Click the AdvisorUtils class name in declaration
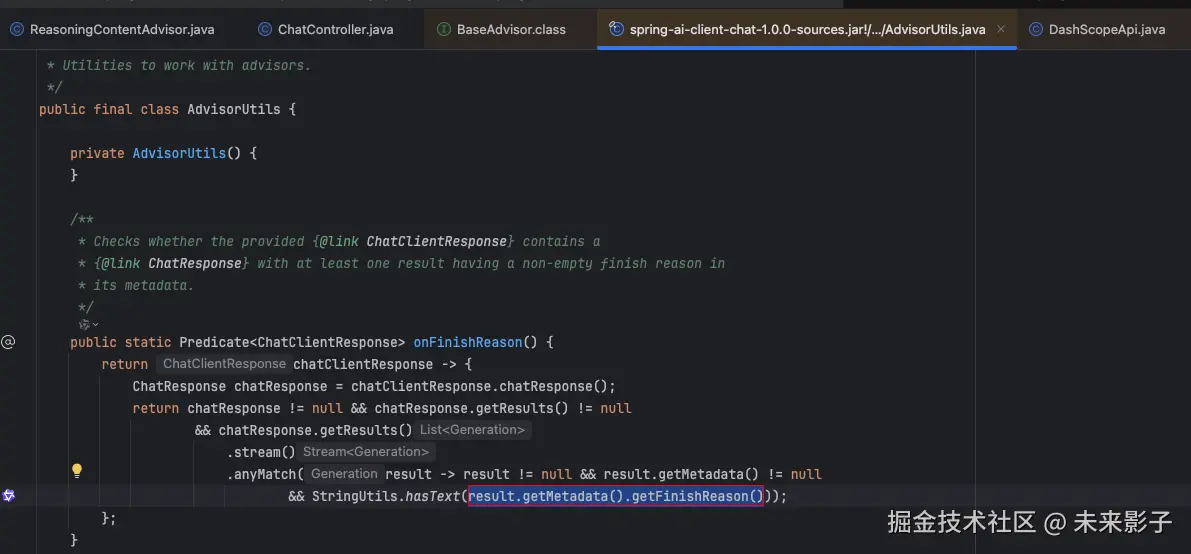 (x=233, y=109)
